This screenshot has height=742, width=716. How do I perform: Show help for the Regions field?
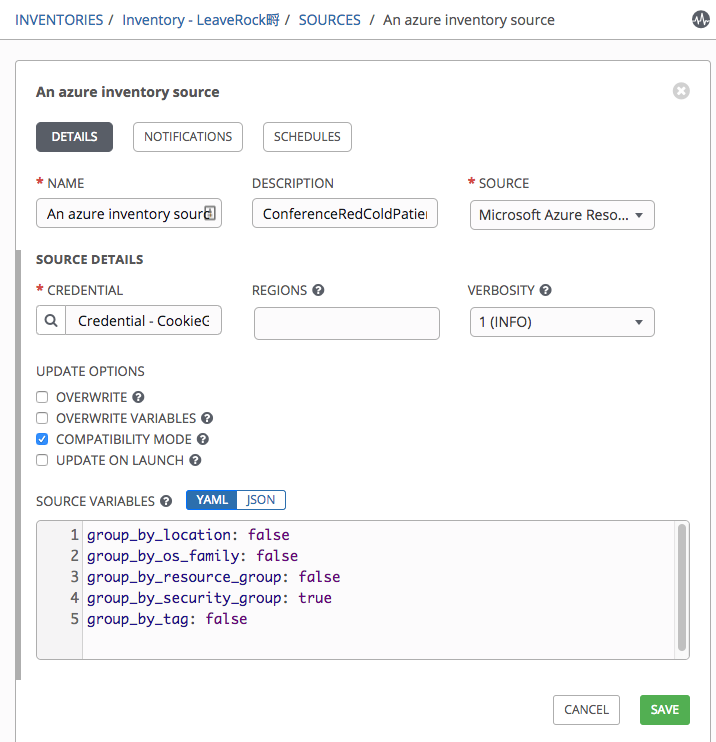(318, 290)
